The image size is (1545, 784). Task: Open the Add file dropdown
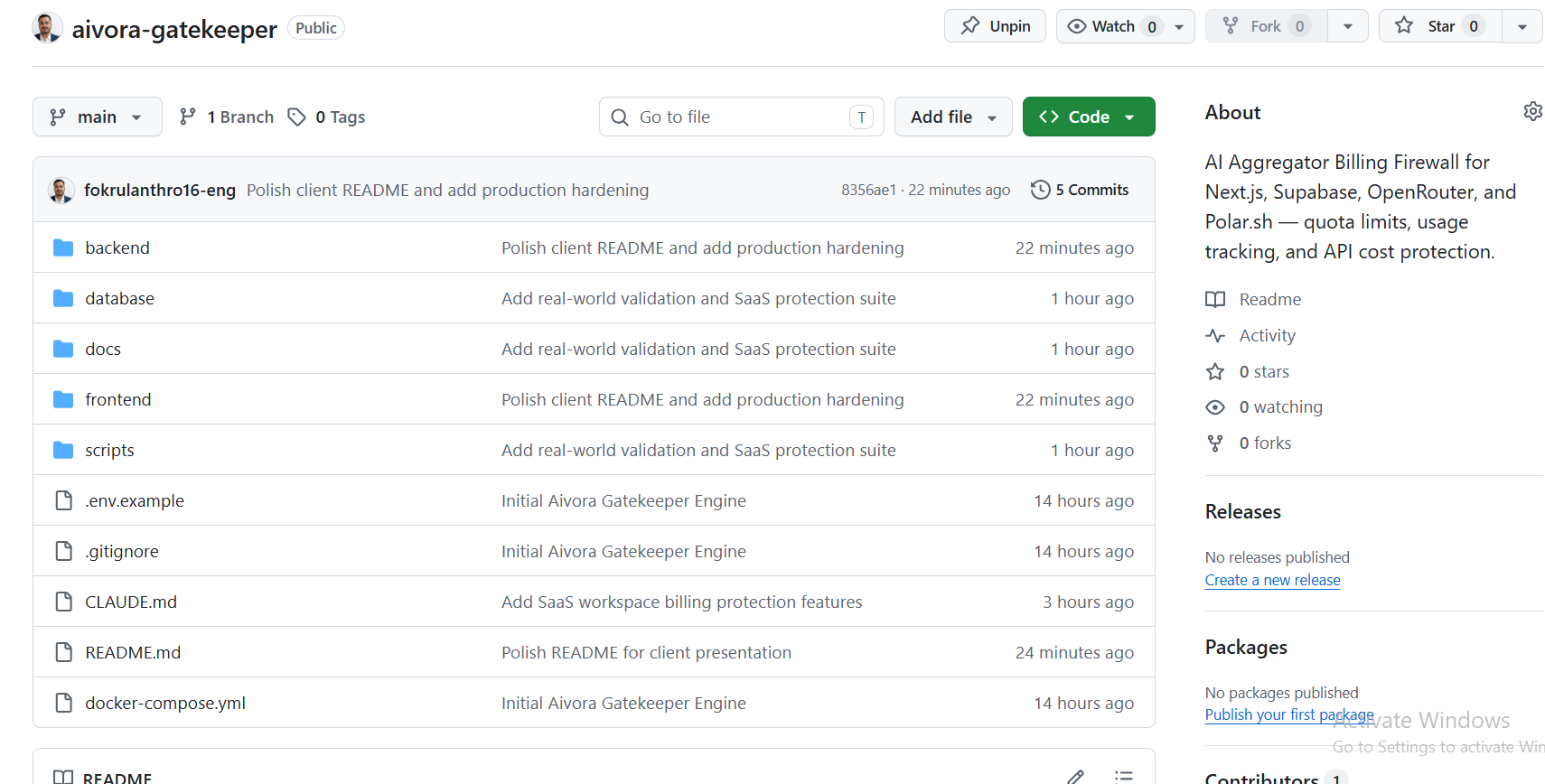click(953, 117)
